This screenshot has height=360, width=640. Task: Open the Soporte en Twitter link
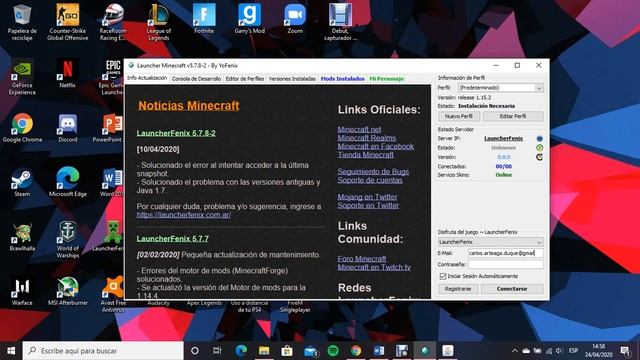click(368, 205)
